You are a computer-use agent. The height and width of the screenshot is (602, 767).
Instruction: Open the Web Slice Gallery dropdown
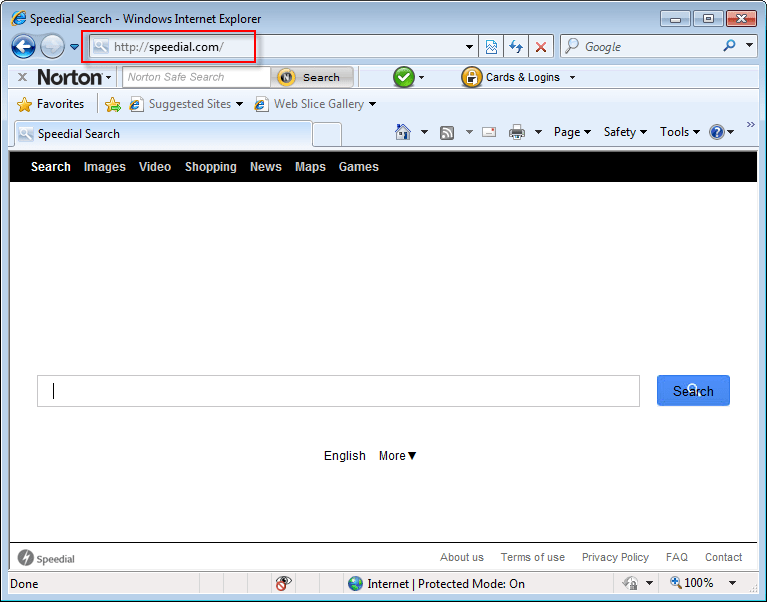tap(315, 104)
